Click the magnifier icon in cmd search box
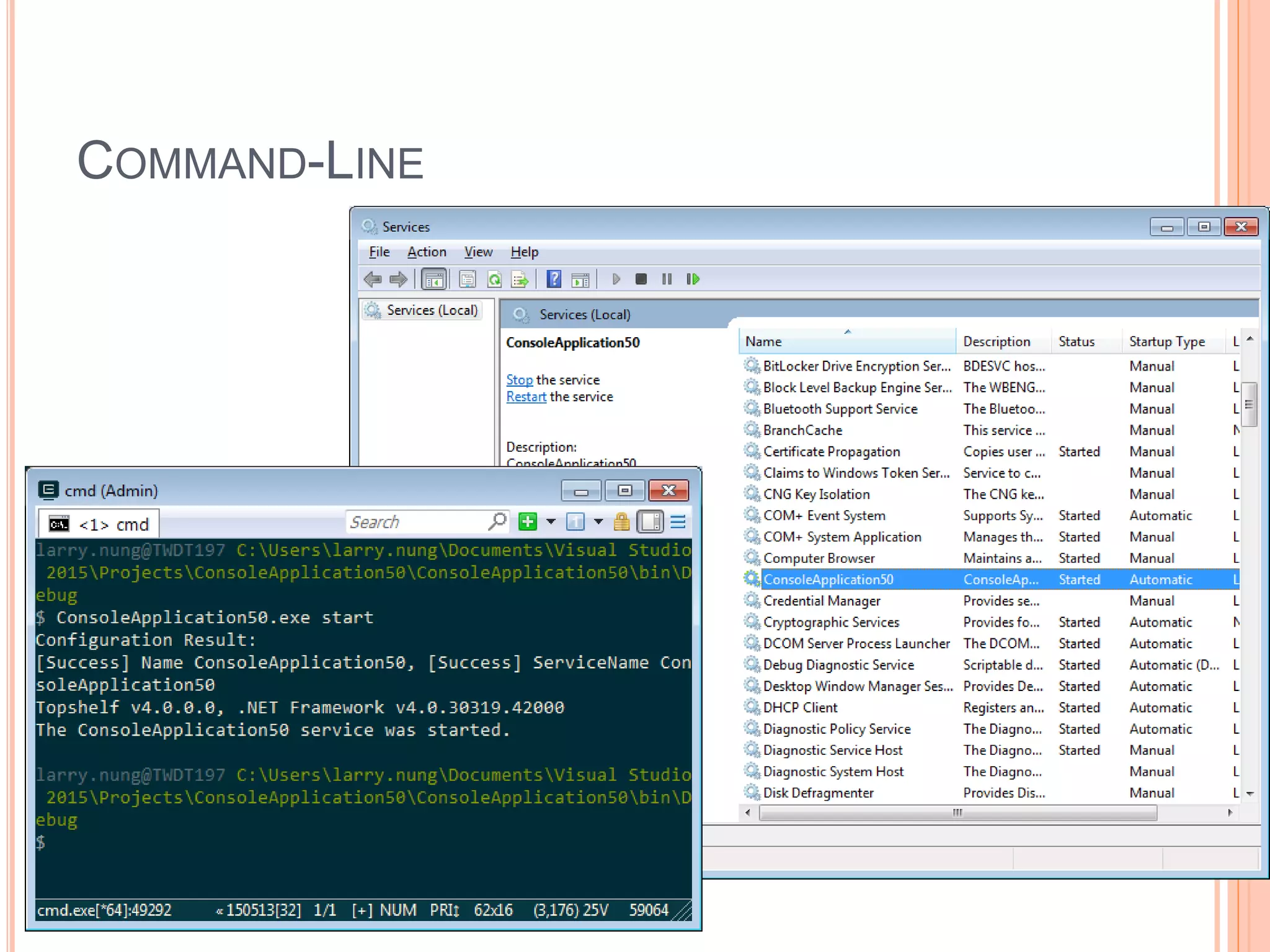The width and height of the screenshot is (1270, 952). [x=497, y=522]
